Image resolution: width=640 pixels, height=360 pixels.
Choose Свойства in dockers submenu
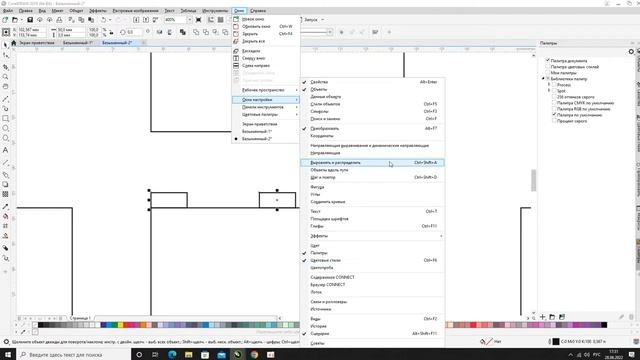(x=372, y=82)
